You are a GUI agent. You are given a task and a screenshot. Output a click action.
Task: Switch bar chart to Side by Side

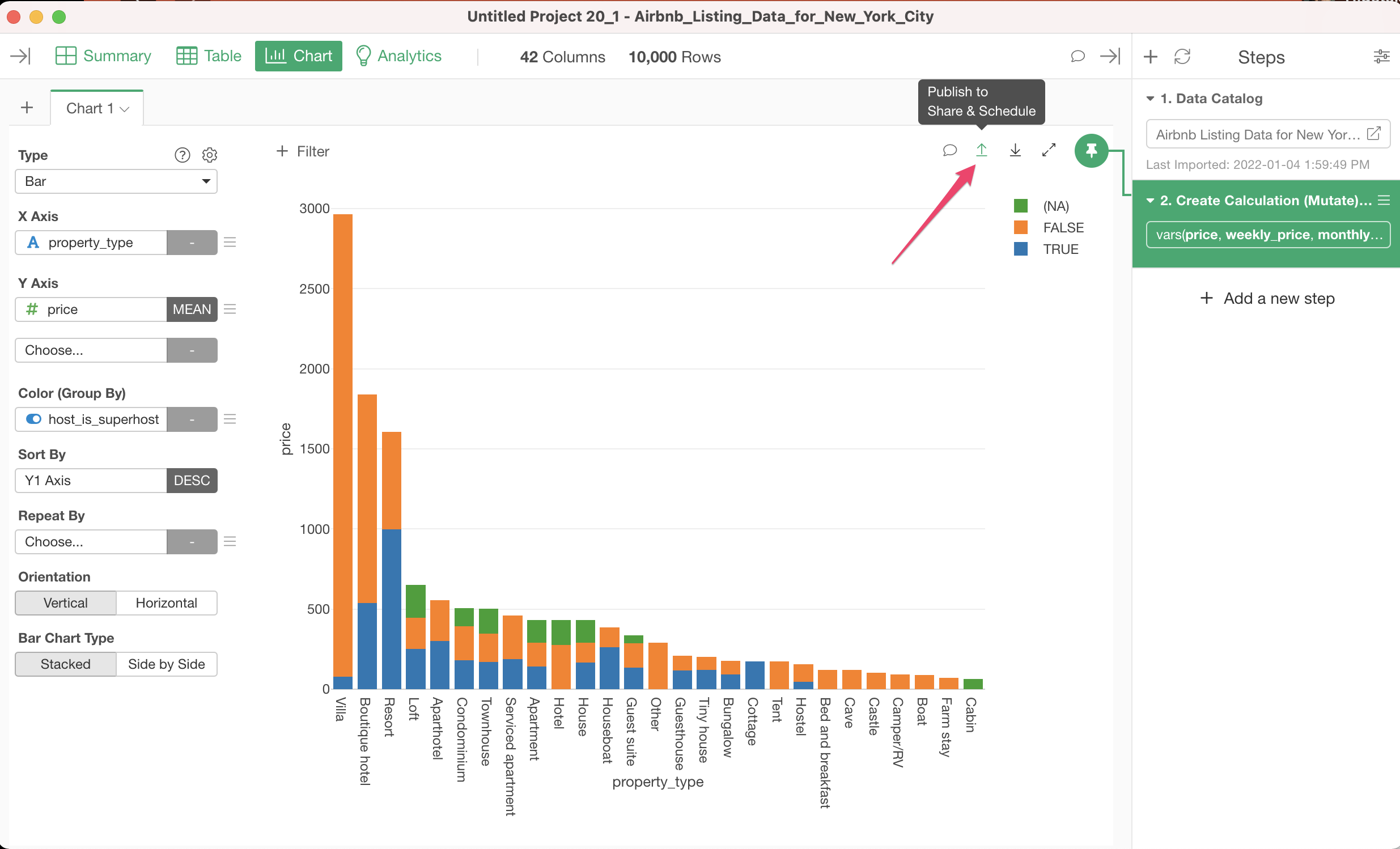pyautogui.click(x=166, y=664)
